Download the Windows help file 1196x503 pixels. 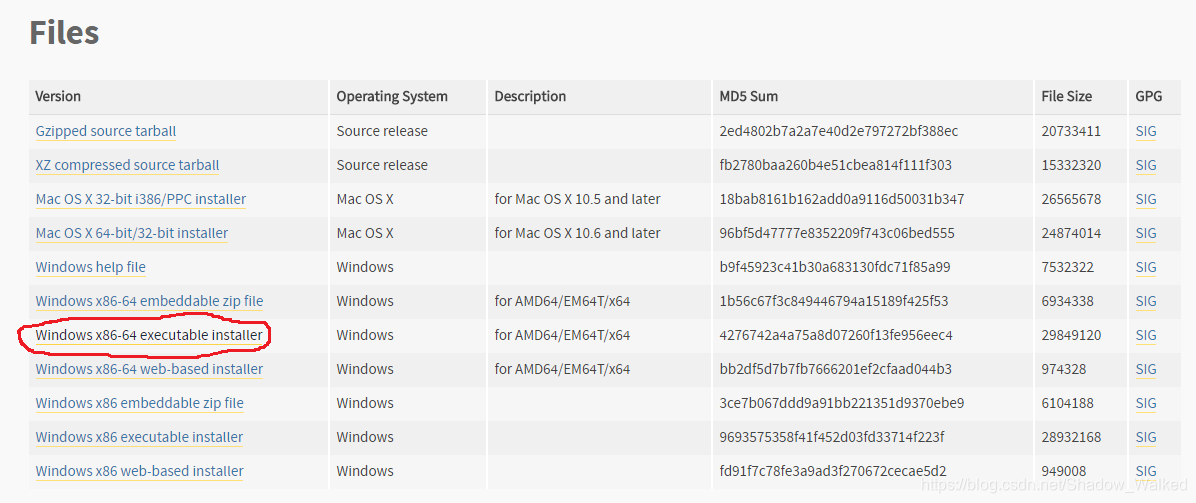(90, 267)
